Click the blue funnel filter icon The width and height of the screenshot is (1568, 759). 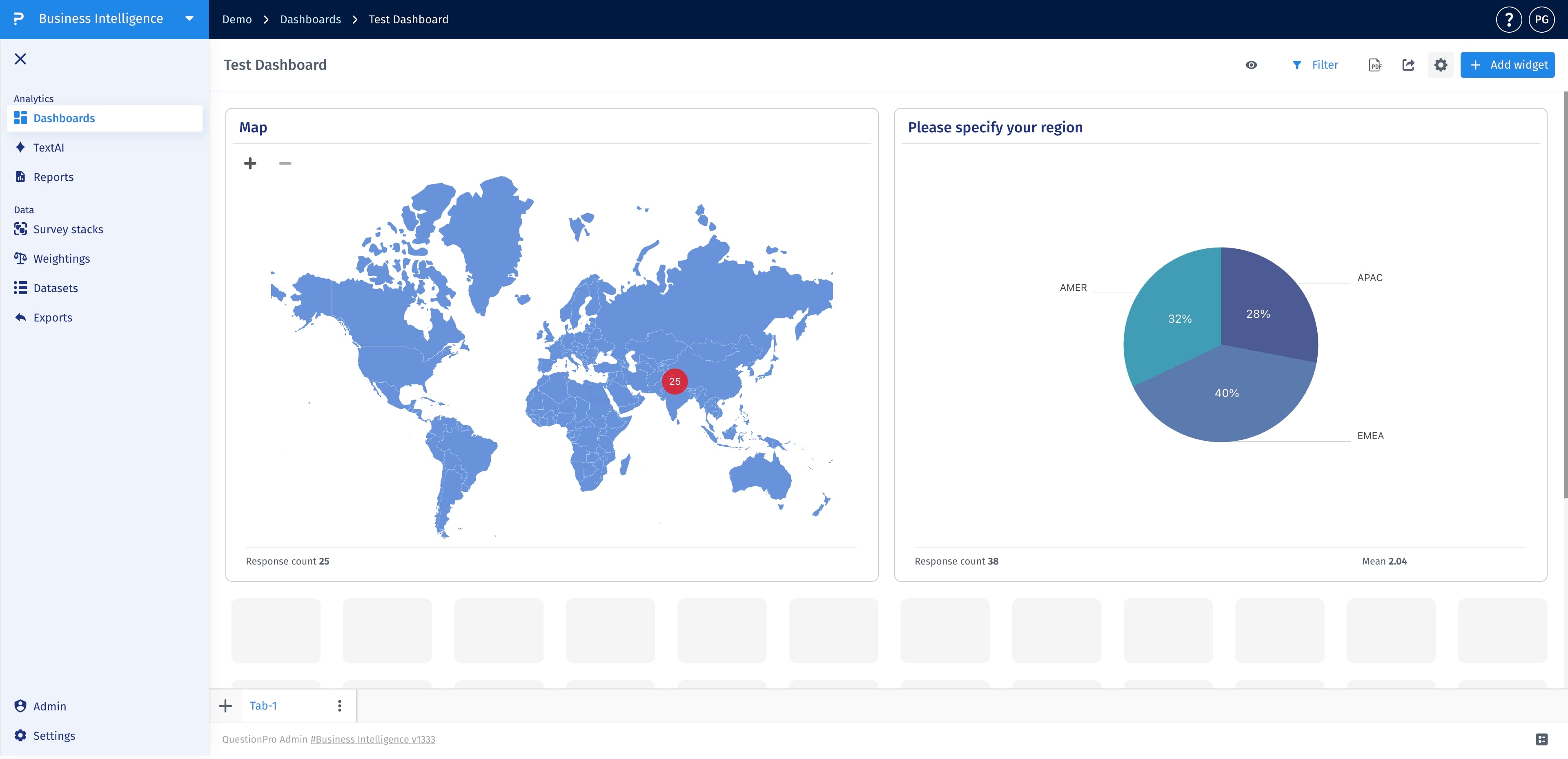pos(1296,65)
